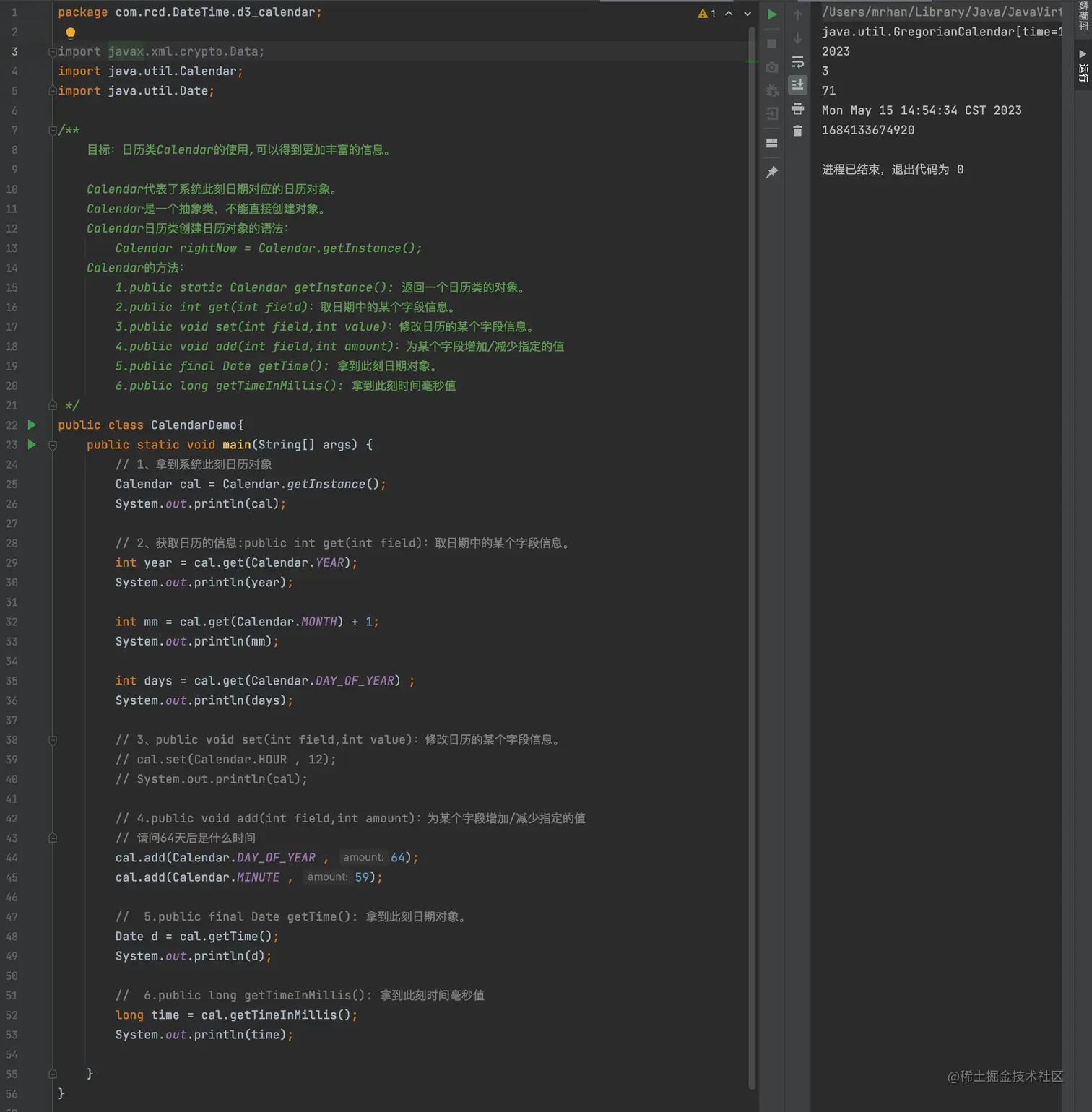The height and width of the screenshot is (1112, 1092).
Task: Click the stop process square icon
Action: pyautogui.click(x=771, y=43)
